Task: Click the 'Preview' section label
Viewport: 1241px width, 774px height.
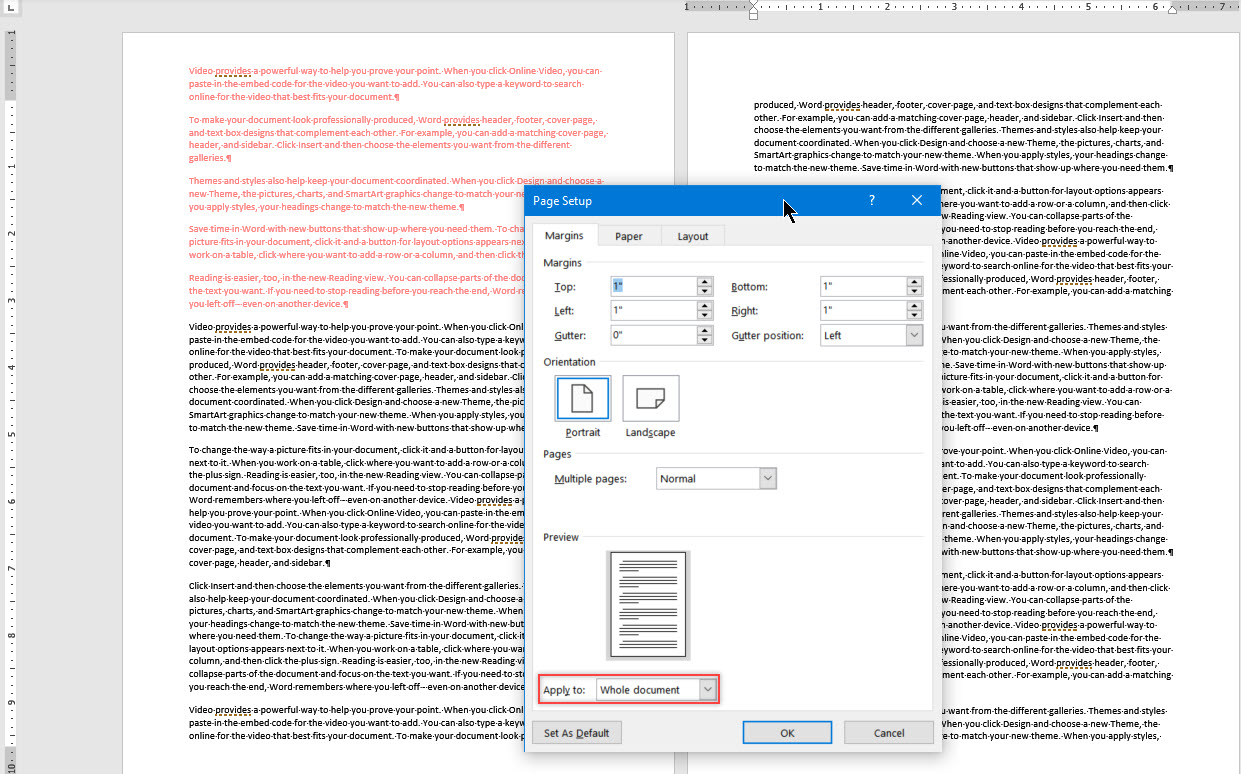Action: (561, 538)
